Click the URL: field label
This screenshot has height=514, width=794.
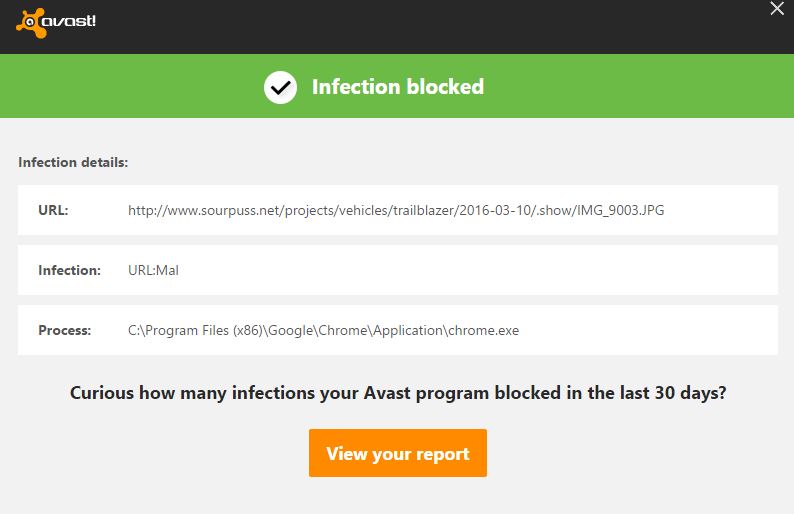[53, 210]
